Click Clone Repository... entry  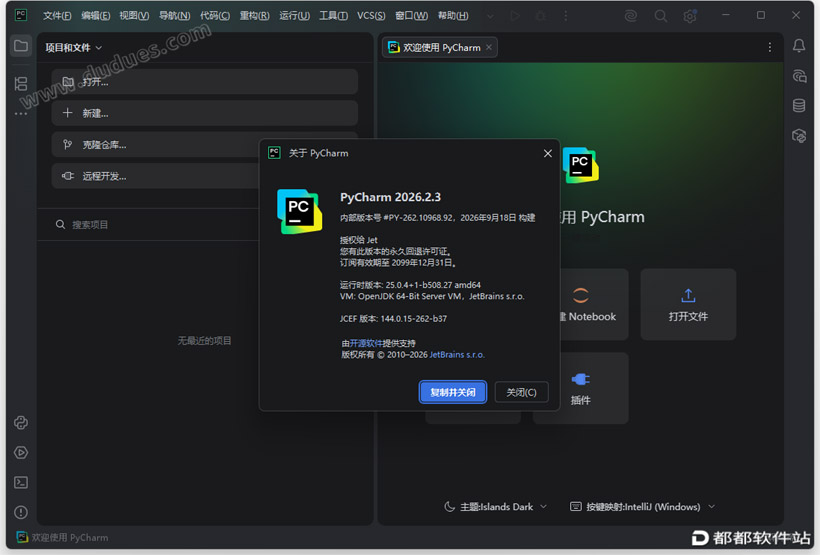point(155,144)
